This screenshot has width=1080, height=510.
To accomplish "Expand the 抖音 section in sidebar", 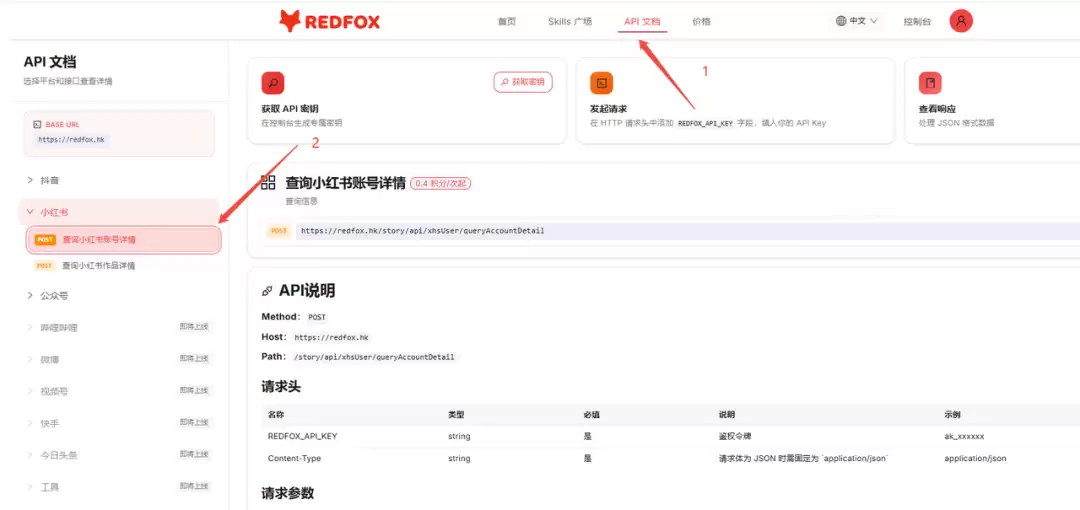I will pyautogui.click(x=121, y=180).
